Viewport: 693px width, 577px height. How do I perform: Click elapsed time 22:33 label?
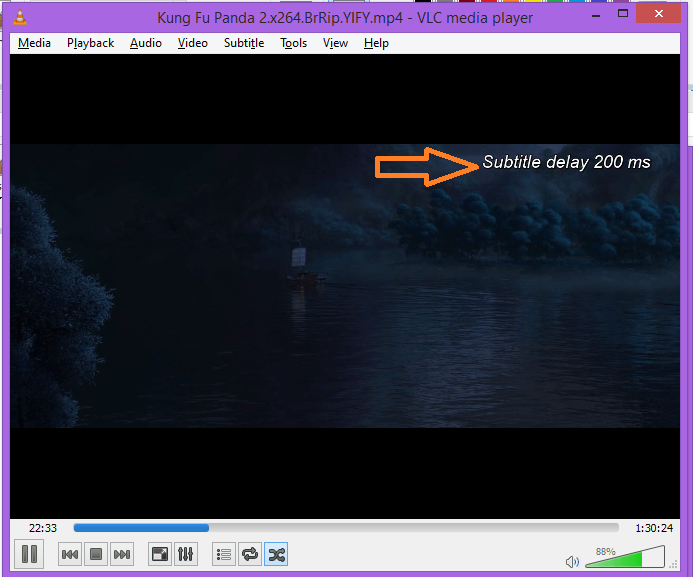tap(43, 528)
